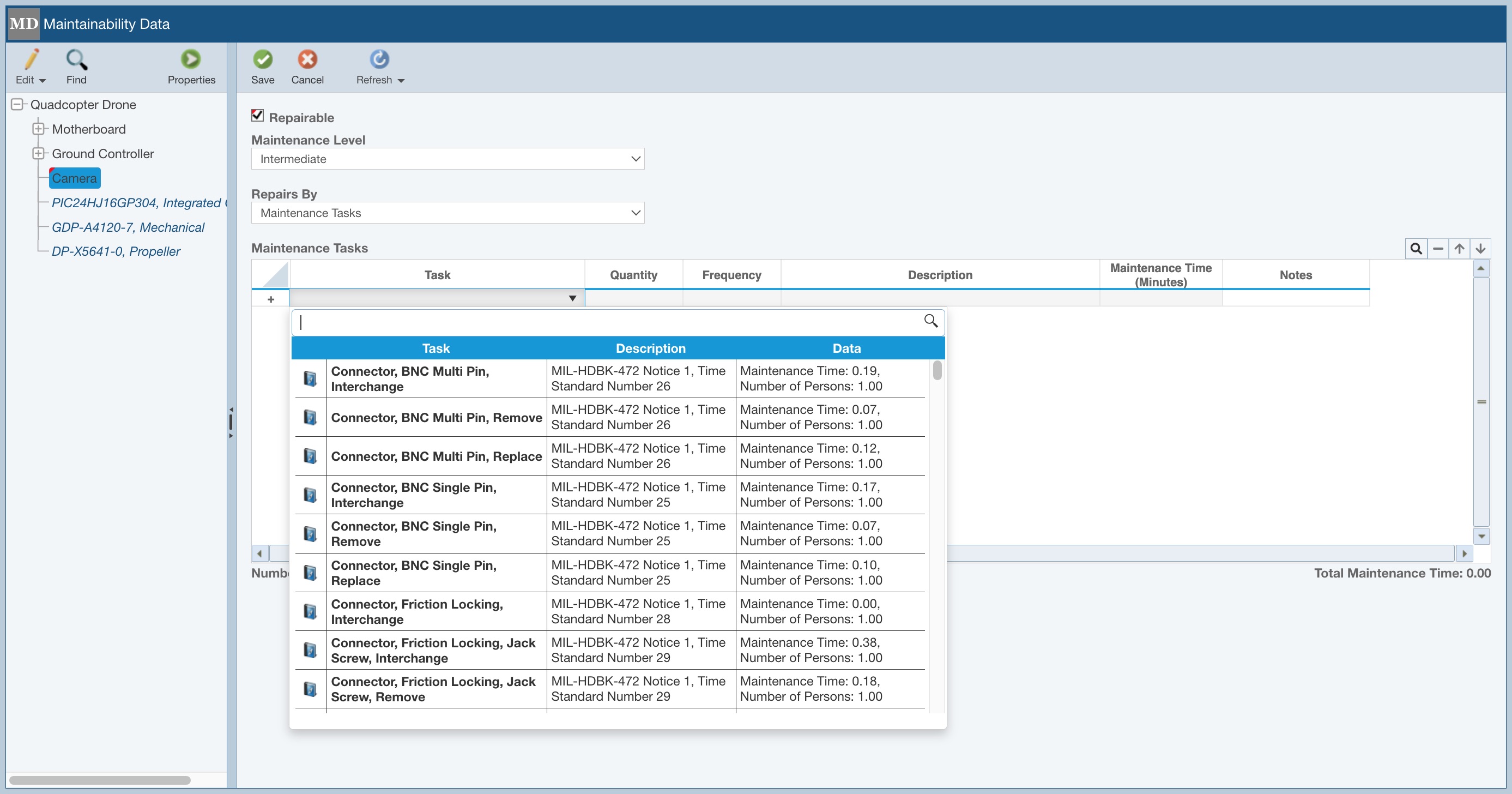Click the minus remove-row icon above table
This screenshot has height=794, width=1512.
click(1437, 249)
